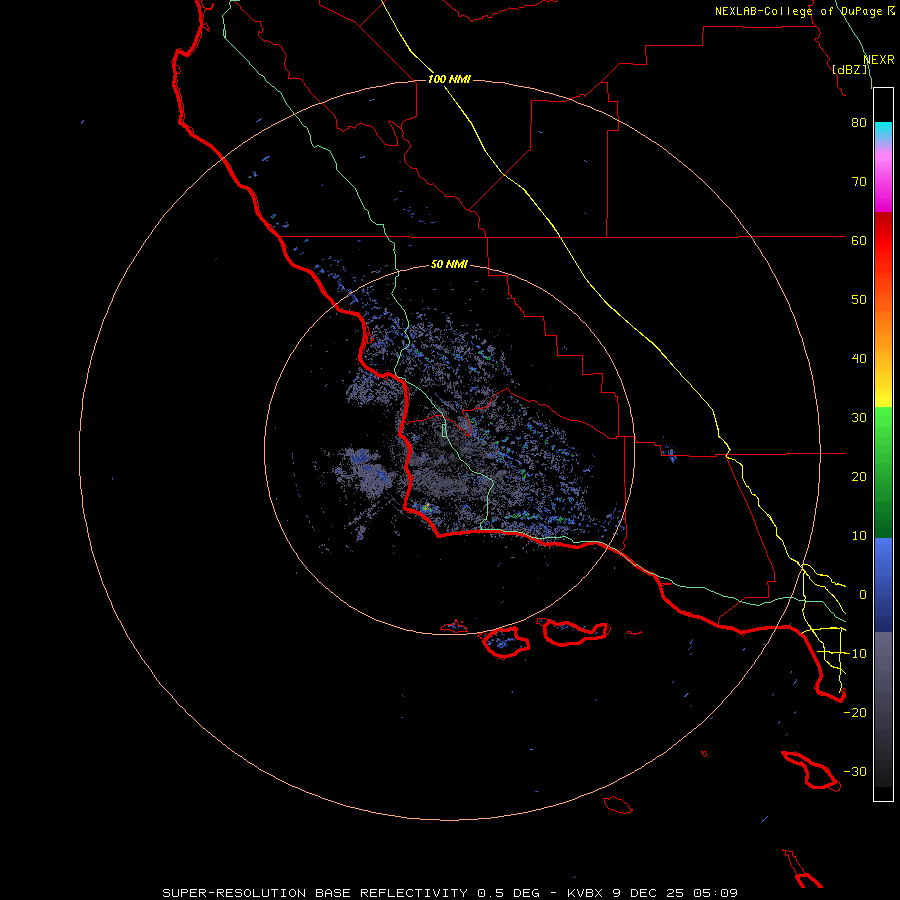Click the "NEXLAB-College of DuPage" header text
The height and width of the screenshot is (900, 900).
(x=800, y=11)
